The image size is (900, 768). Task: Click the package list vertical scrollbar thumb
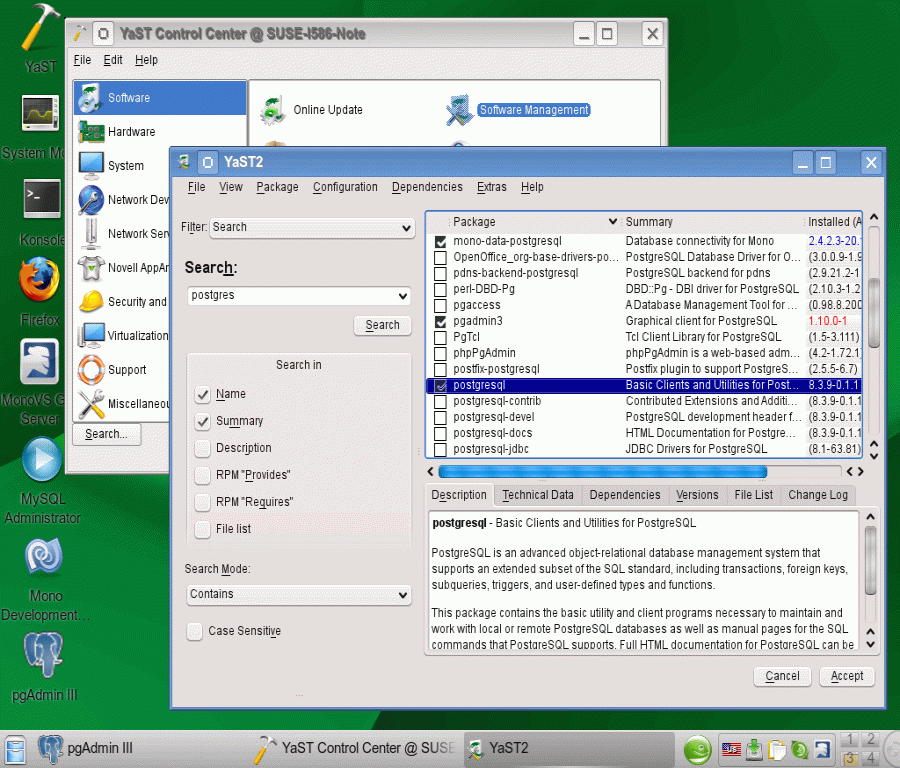point(874,313)
